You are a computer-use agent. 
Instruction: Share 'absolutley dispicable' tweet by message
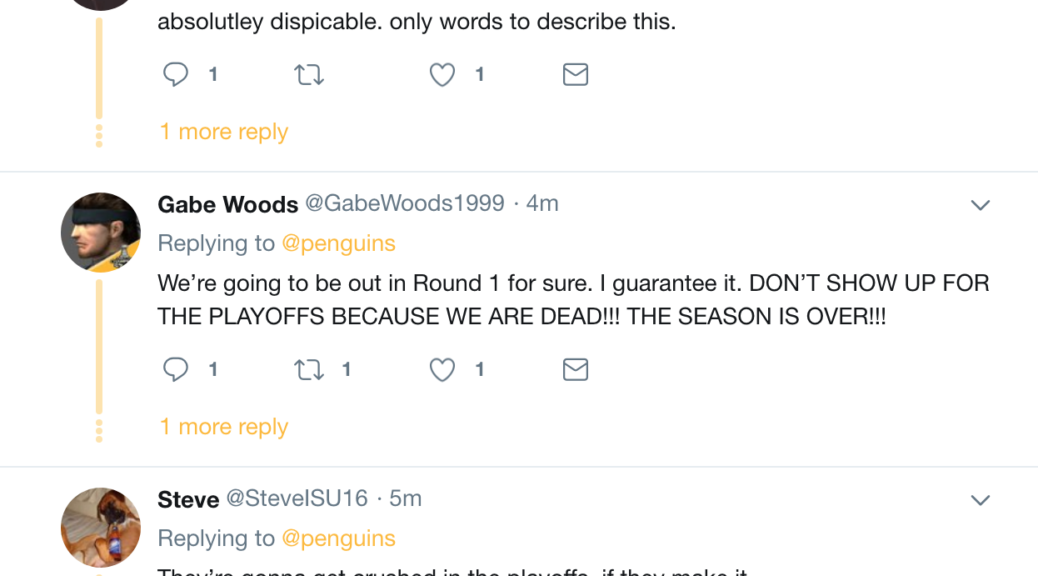(575, 75)
